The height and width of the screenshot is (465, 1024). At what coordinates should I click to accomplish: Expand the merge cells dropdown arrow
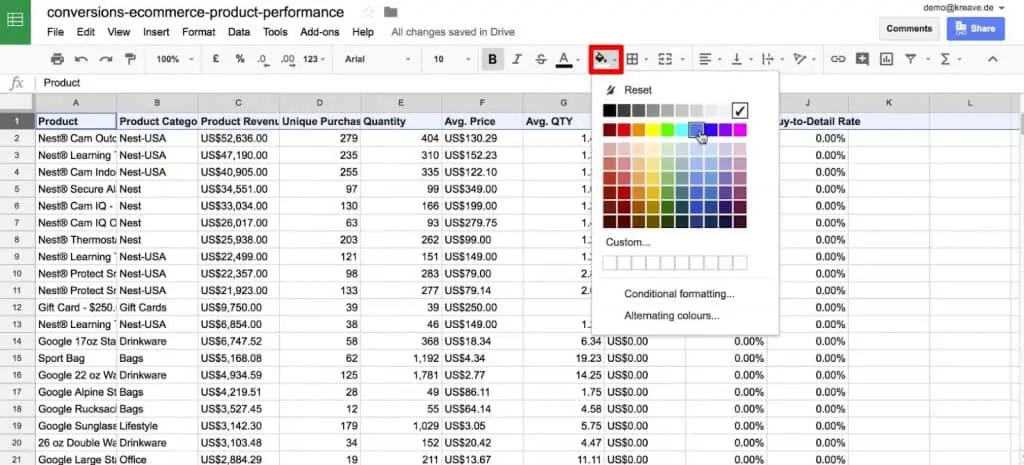tap(682, 60)
